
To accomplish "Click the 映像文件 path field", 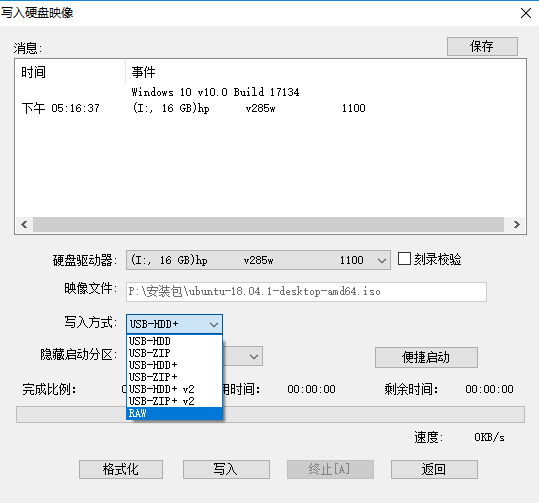I will [306, 292].
